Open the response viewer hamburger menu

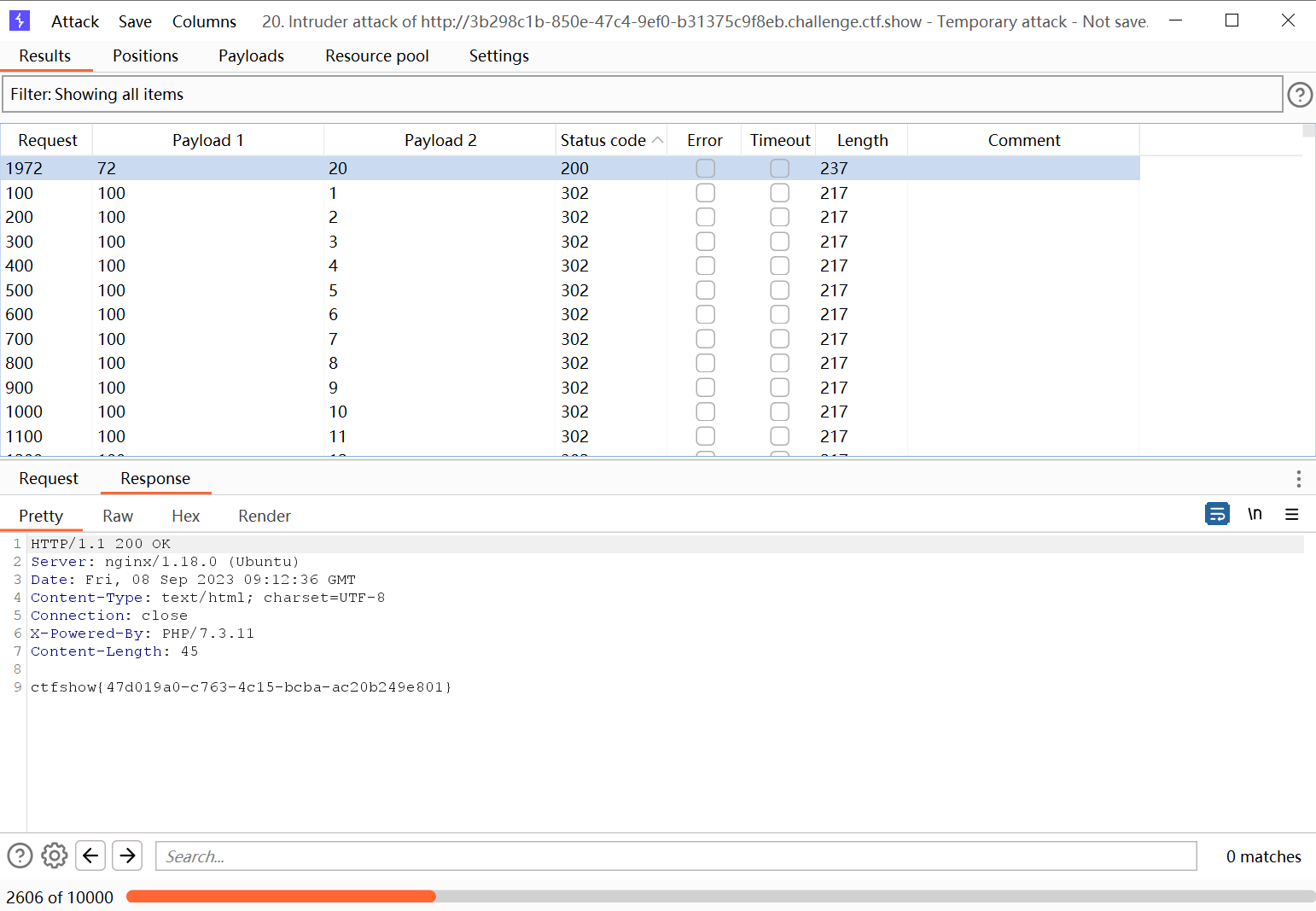(1291, 514)
